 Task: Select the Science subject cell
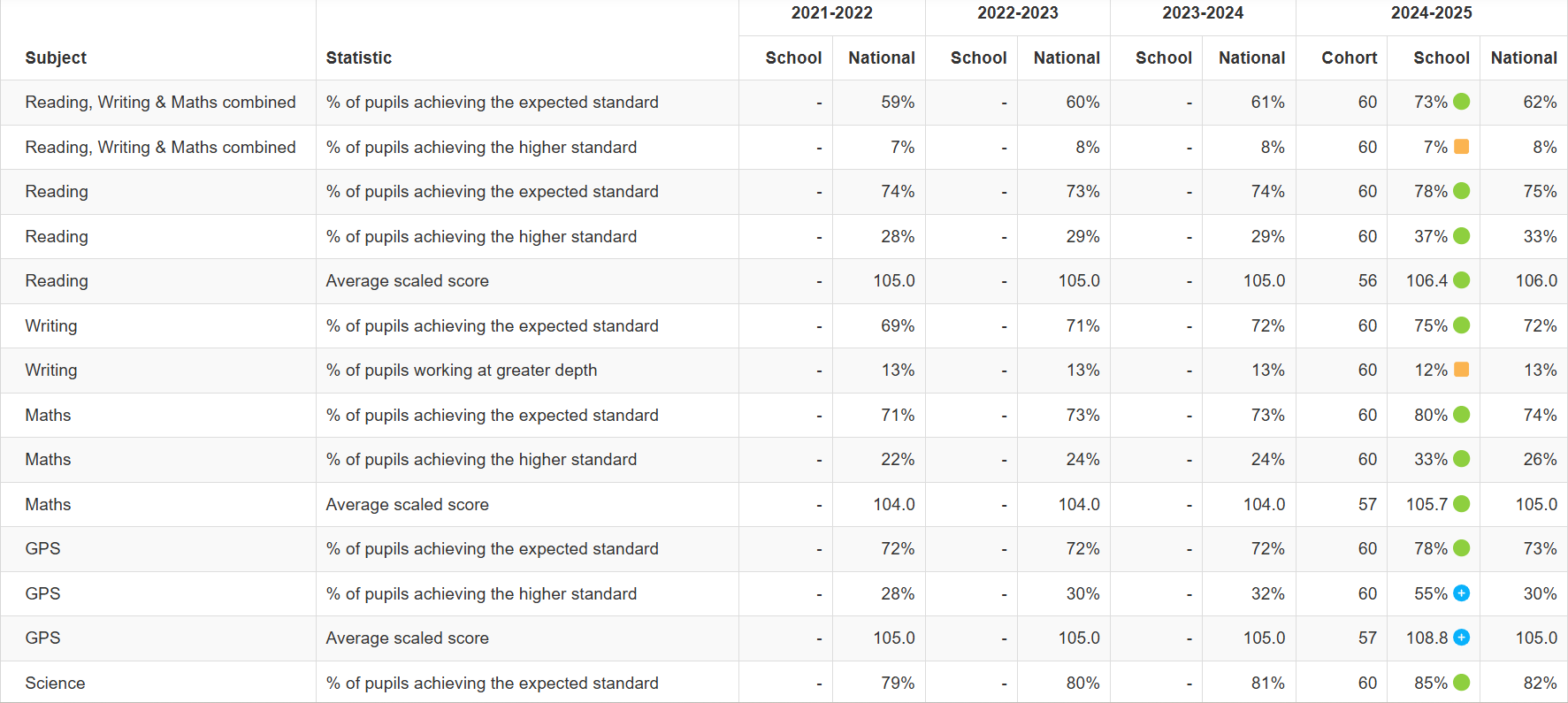[55, 683]
